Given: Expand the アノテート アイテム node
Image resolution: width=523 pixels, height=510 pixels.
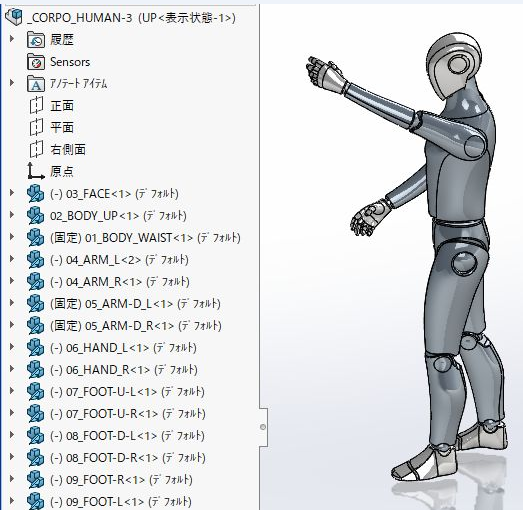Looking at the screenshot, I should click(x=12, y=82).
